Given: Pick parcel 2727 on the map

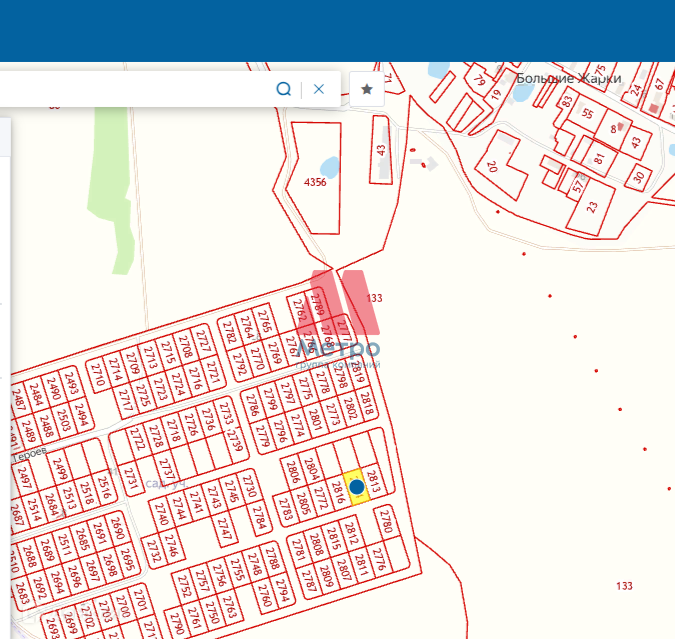Looking at the screenshot, I should coord(202,341).
